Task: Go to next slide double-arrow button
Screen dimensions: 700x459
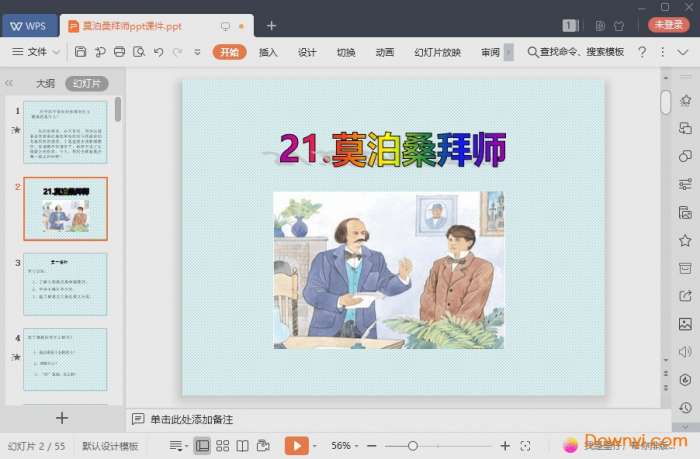Action: 666,388
